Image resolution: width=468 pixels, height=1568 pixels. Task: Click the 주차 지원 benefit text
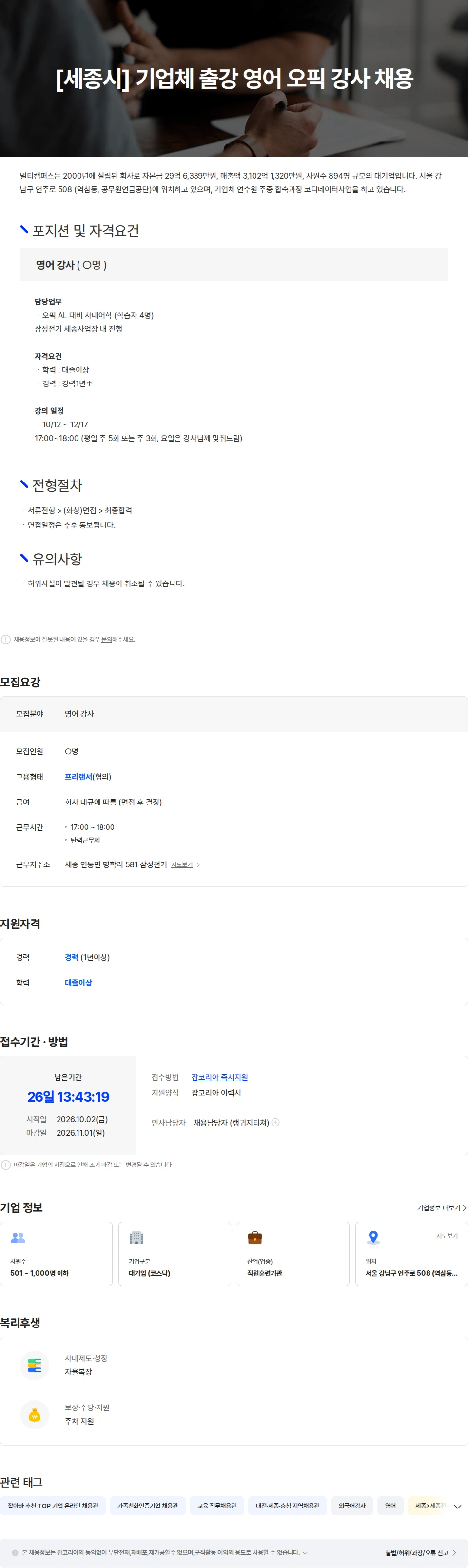[x=79, y=1421]
